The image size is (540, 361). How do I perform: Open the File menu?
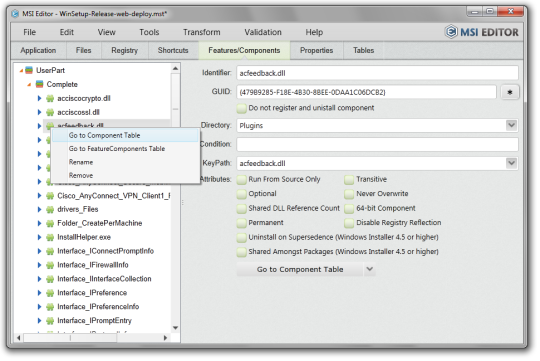[x=30, y=32]
